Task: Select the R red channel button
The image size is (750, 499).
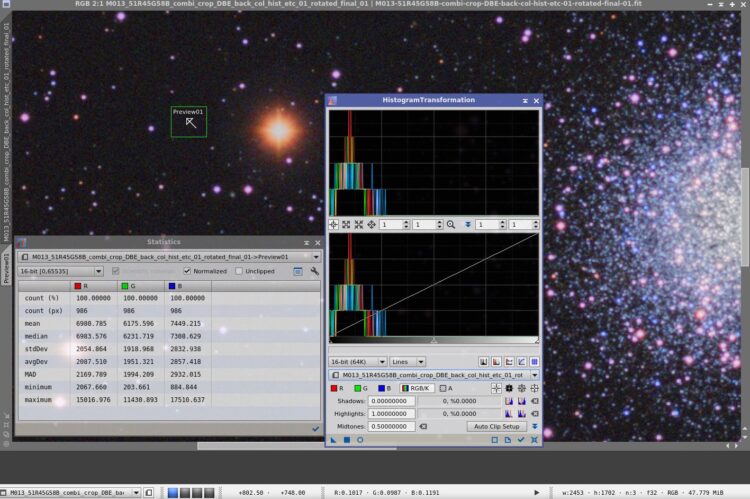Action: tap(337, 388)
